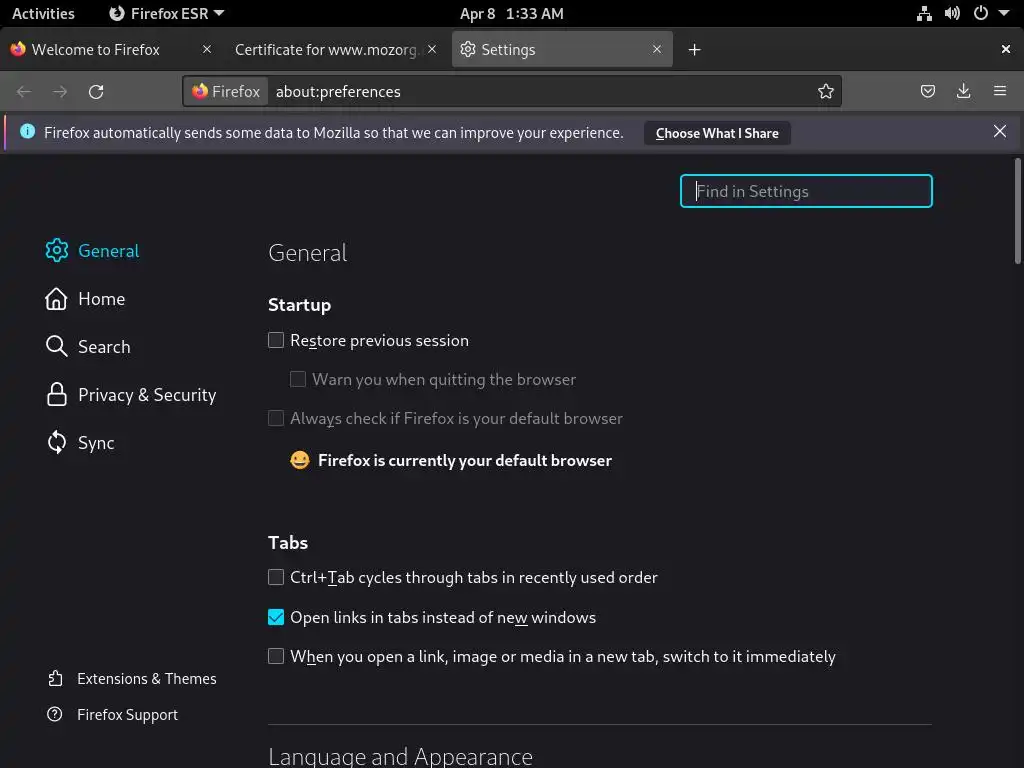Open the Firefox ESR app menu dropdown

pos(166,13)
